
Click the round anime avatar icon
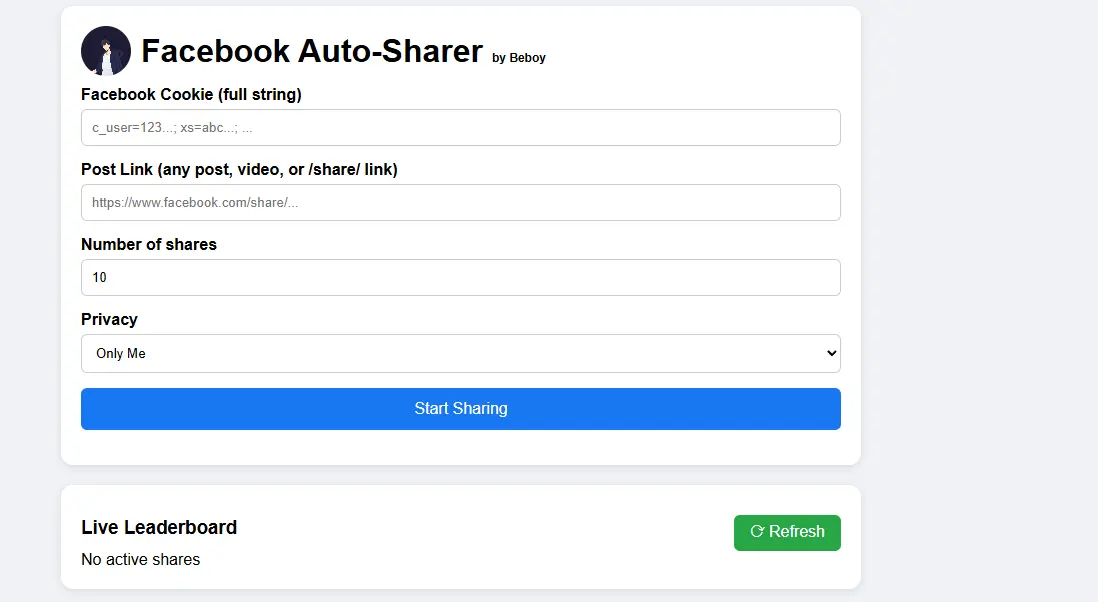point(106,51)
